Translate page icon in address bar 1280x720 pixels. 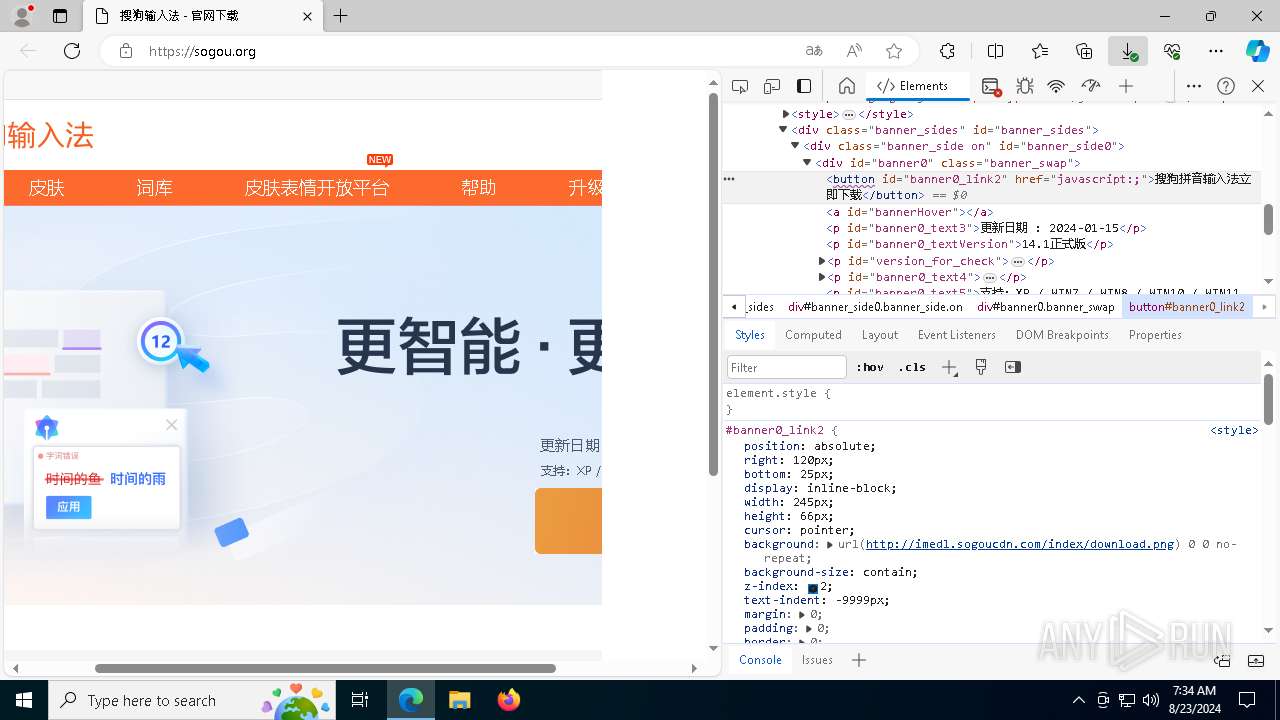[x=814, y=51]
